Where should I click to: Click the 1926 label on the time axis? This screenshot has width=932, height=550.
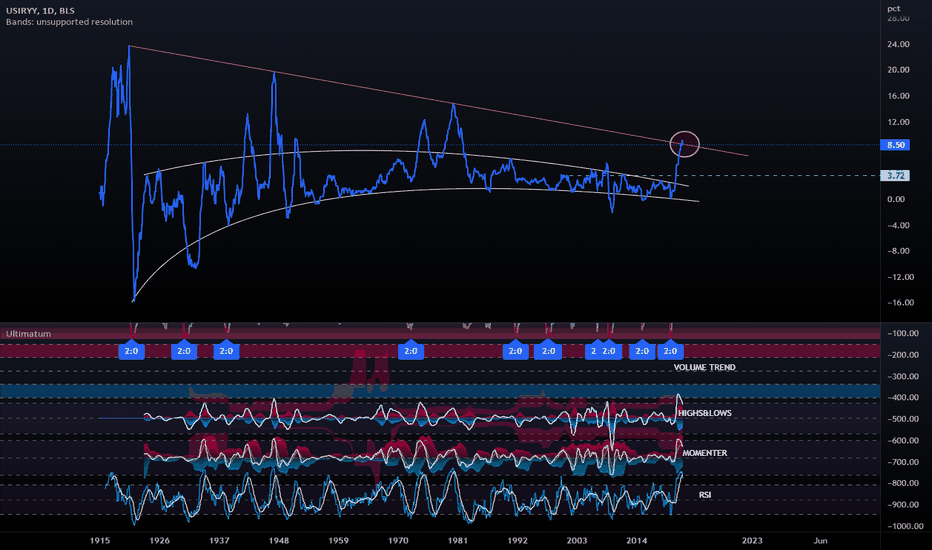159,540
